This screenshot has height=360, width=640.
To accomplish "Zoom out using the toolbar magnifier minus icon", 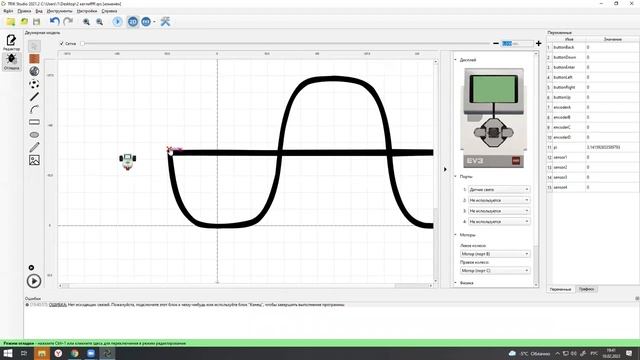I will pos(99,22).
